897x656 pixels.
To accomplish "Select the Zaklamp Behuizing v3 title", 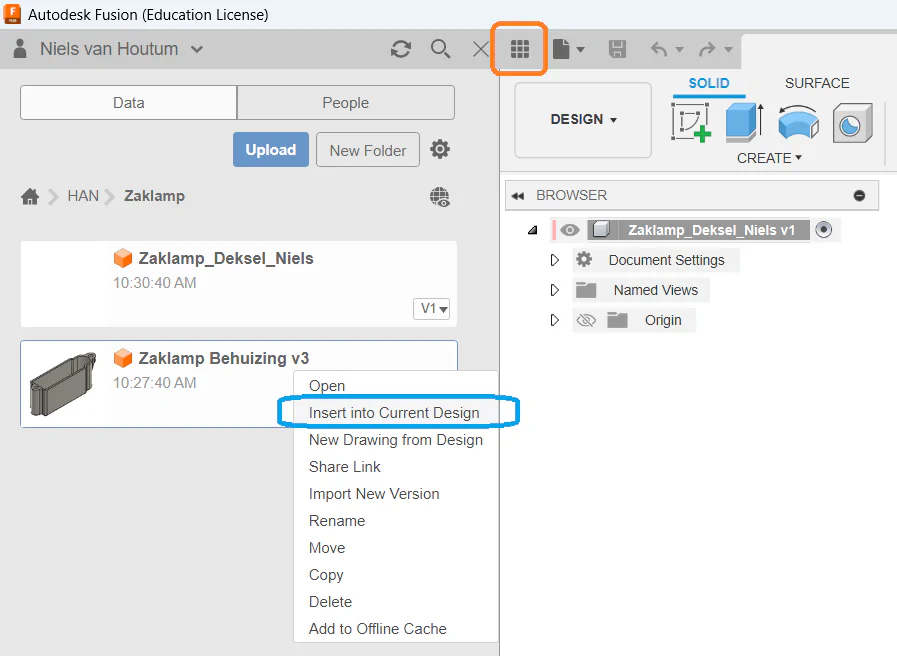I will (x=224, y=359).
